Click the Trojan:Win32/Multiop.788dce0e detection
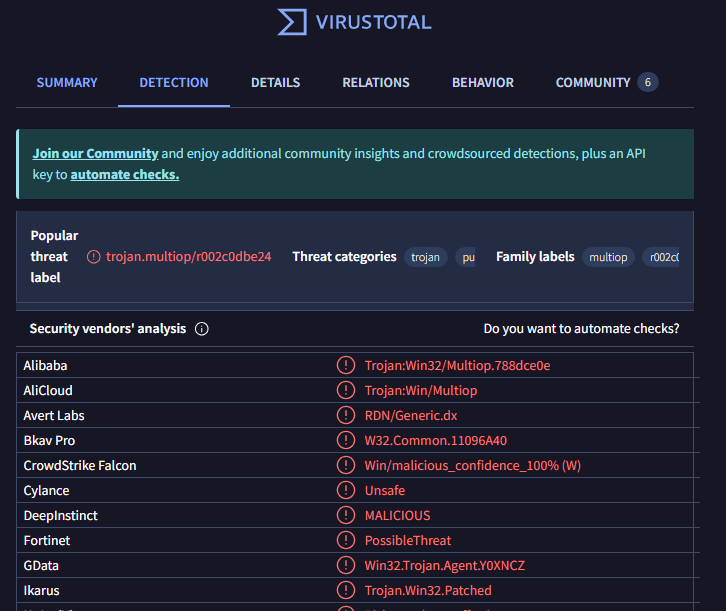 tap(457, 366)
